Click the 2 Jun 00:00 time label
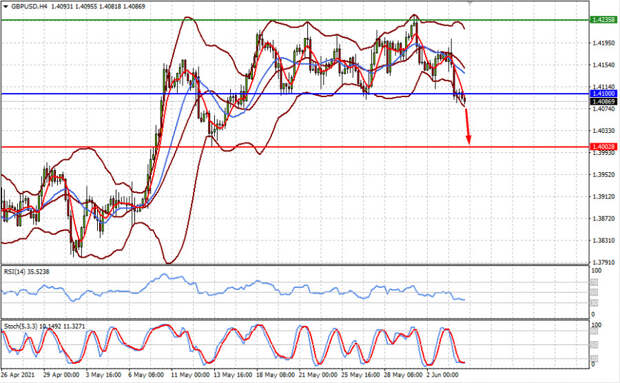This screenshot has width=620, height=383. click(443, 375)
